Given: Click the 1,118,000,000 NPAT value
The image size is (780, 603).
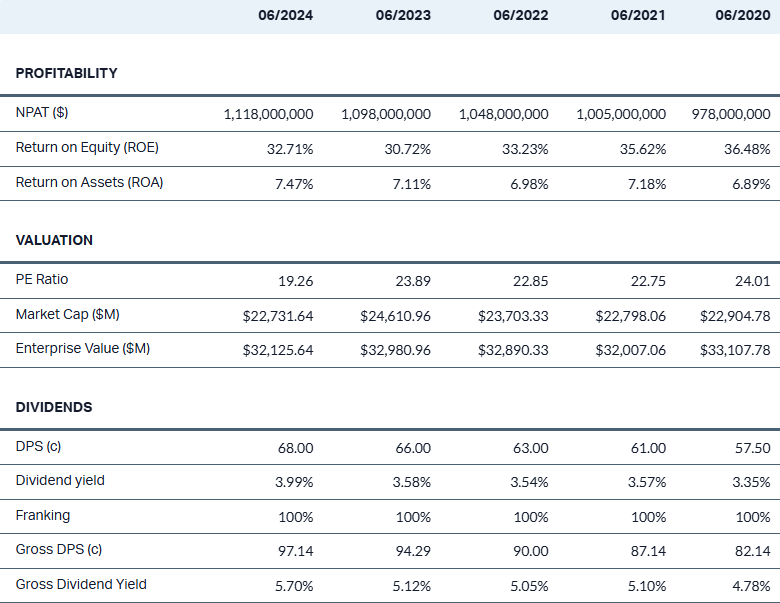Looking at the screenshot, I should [x=268, y=115].
